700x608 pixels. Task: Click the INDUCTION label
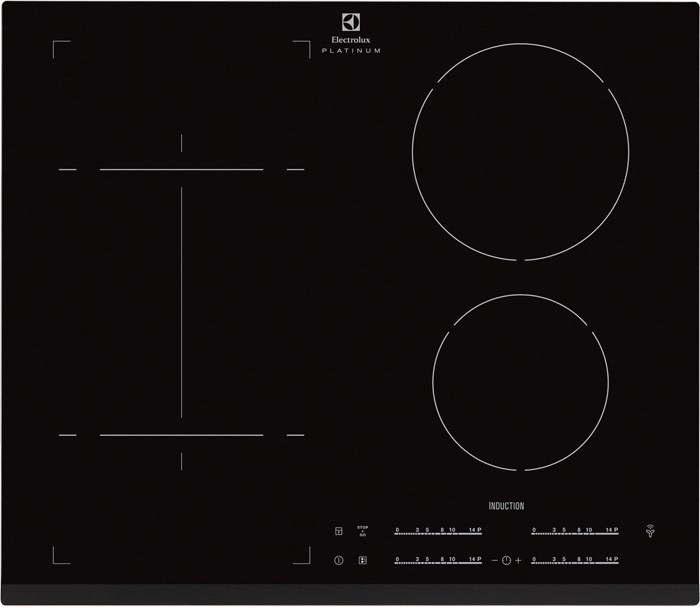[506, 506]
